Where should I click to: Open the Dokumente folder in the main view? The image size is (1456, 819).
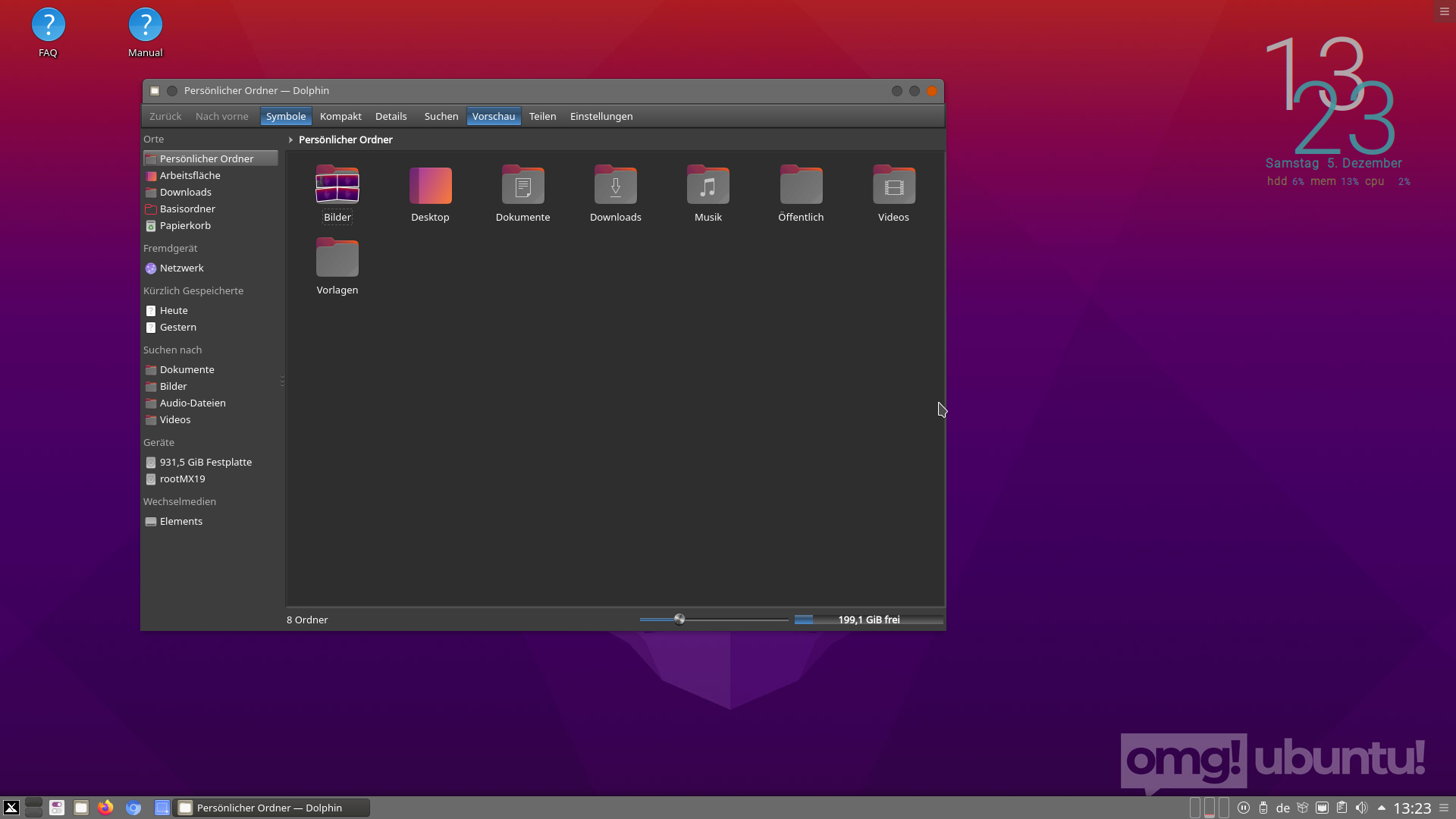pyautogui.click(x=522, y=186)
